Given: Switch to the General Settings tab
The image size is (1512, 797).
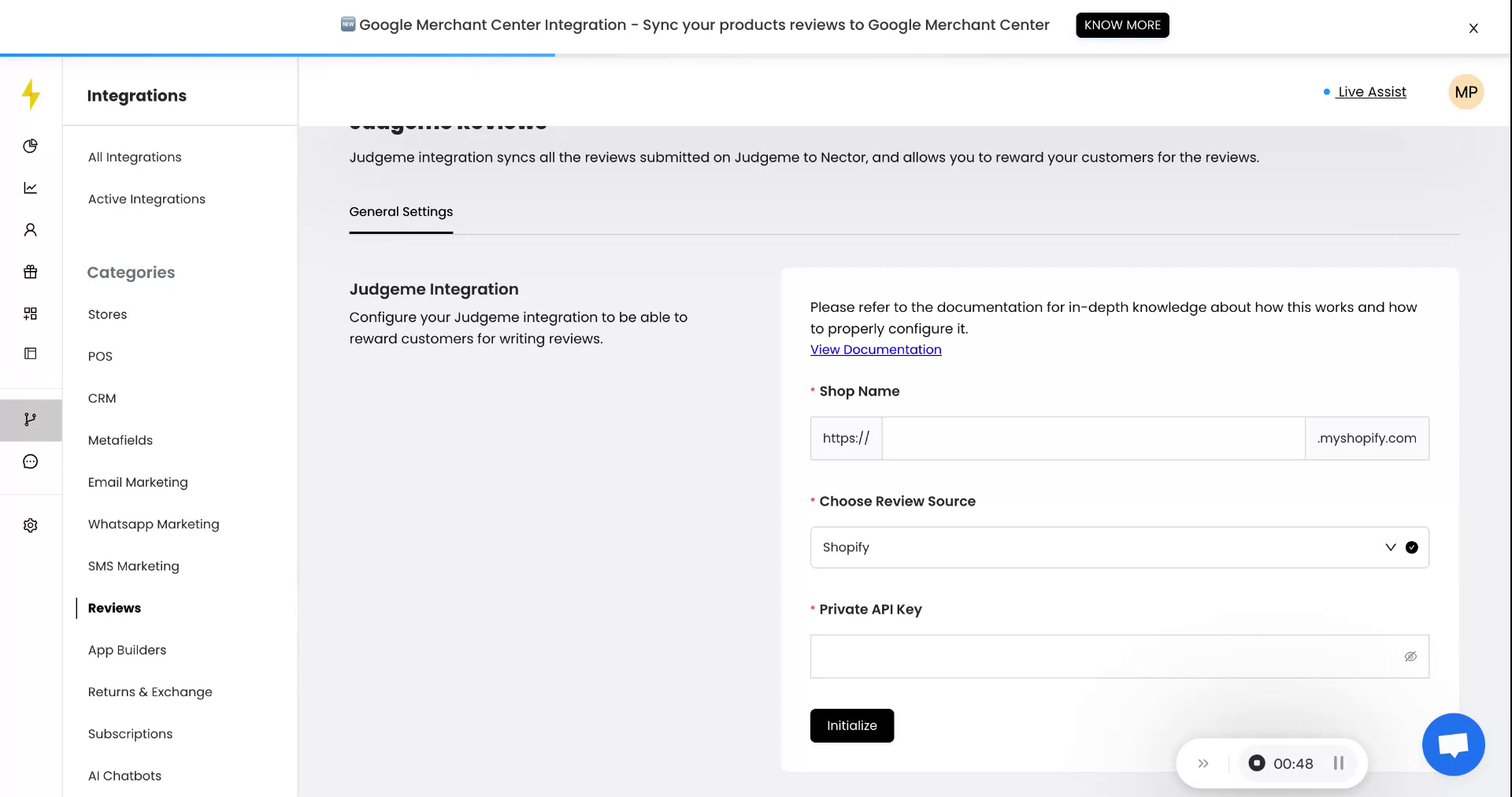Looking at the screenshot, I should 401,212.
